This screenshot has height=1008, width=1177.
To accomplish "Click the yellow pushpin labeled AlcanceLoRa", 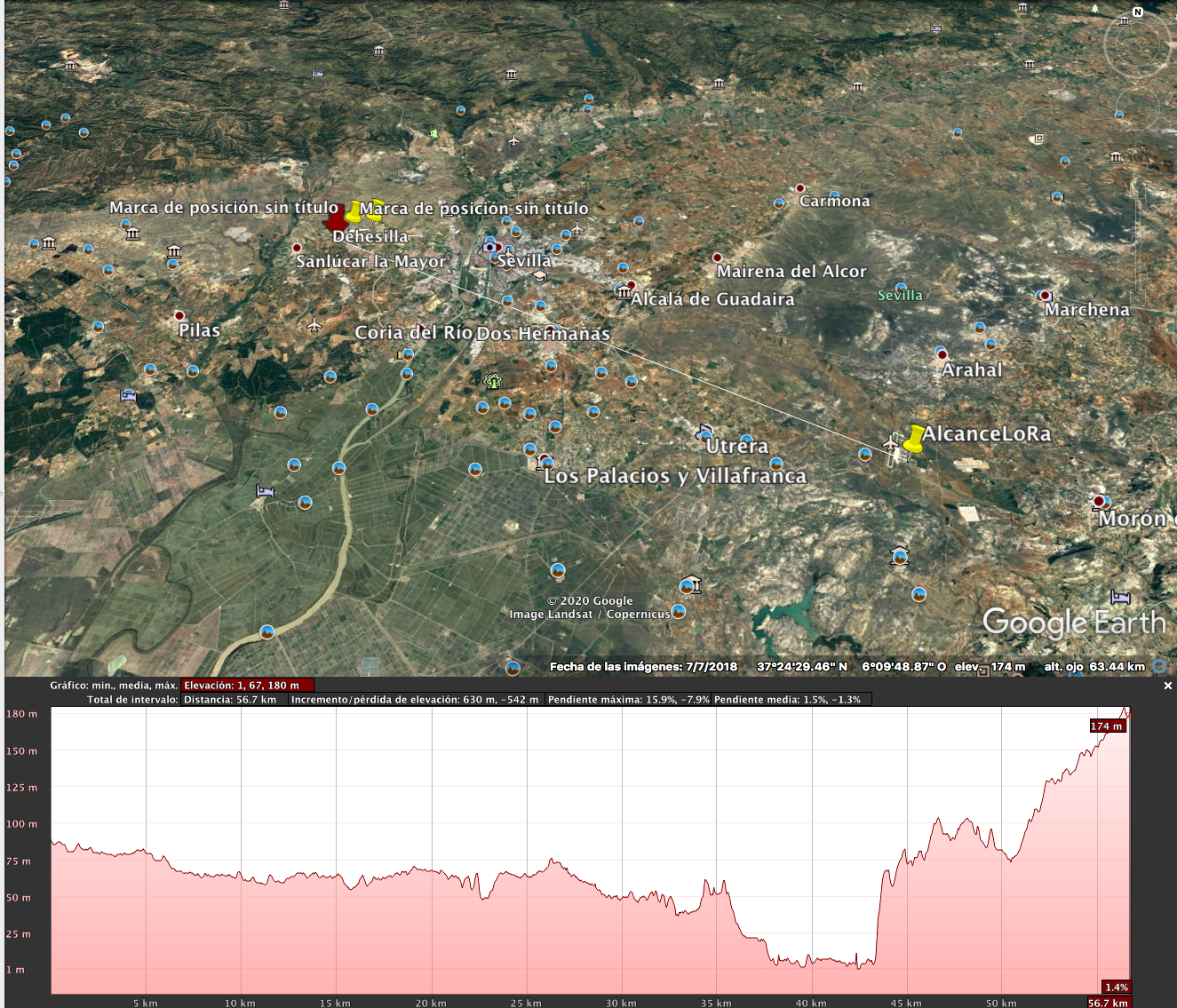I will point(912,439).
